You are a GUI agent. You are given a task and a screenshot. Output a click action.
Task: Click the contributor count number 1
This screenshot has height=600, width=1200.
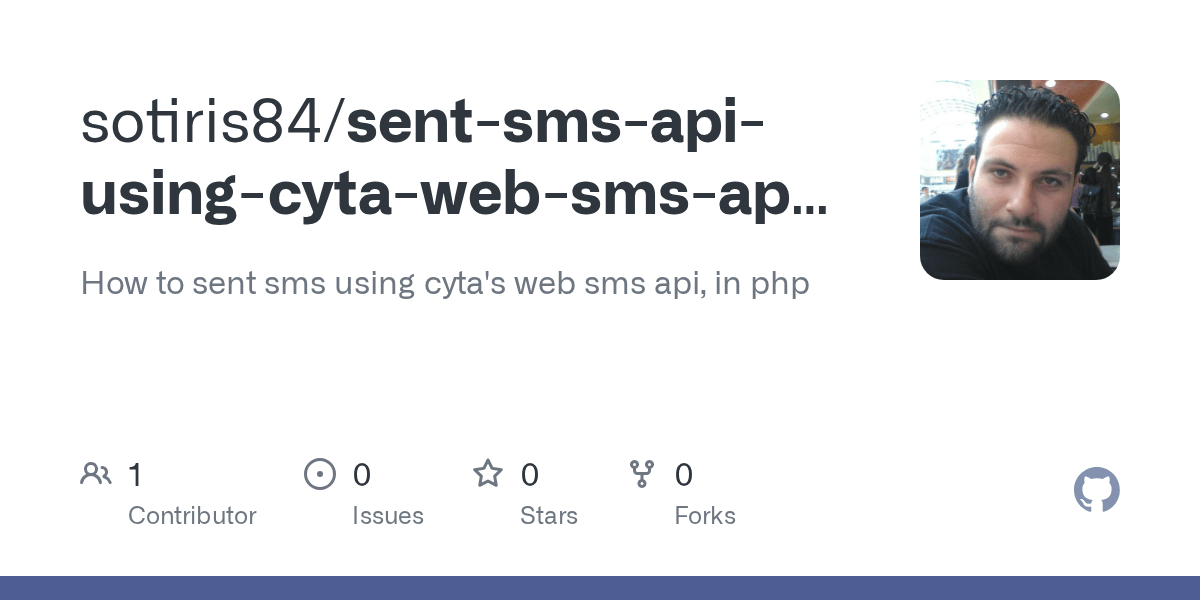tap(135, 474)
